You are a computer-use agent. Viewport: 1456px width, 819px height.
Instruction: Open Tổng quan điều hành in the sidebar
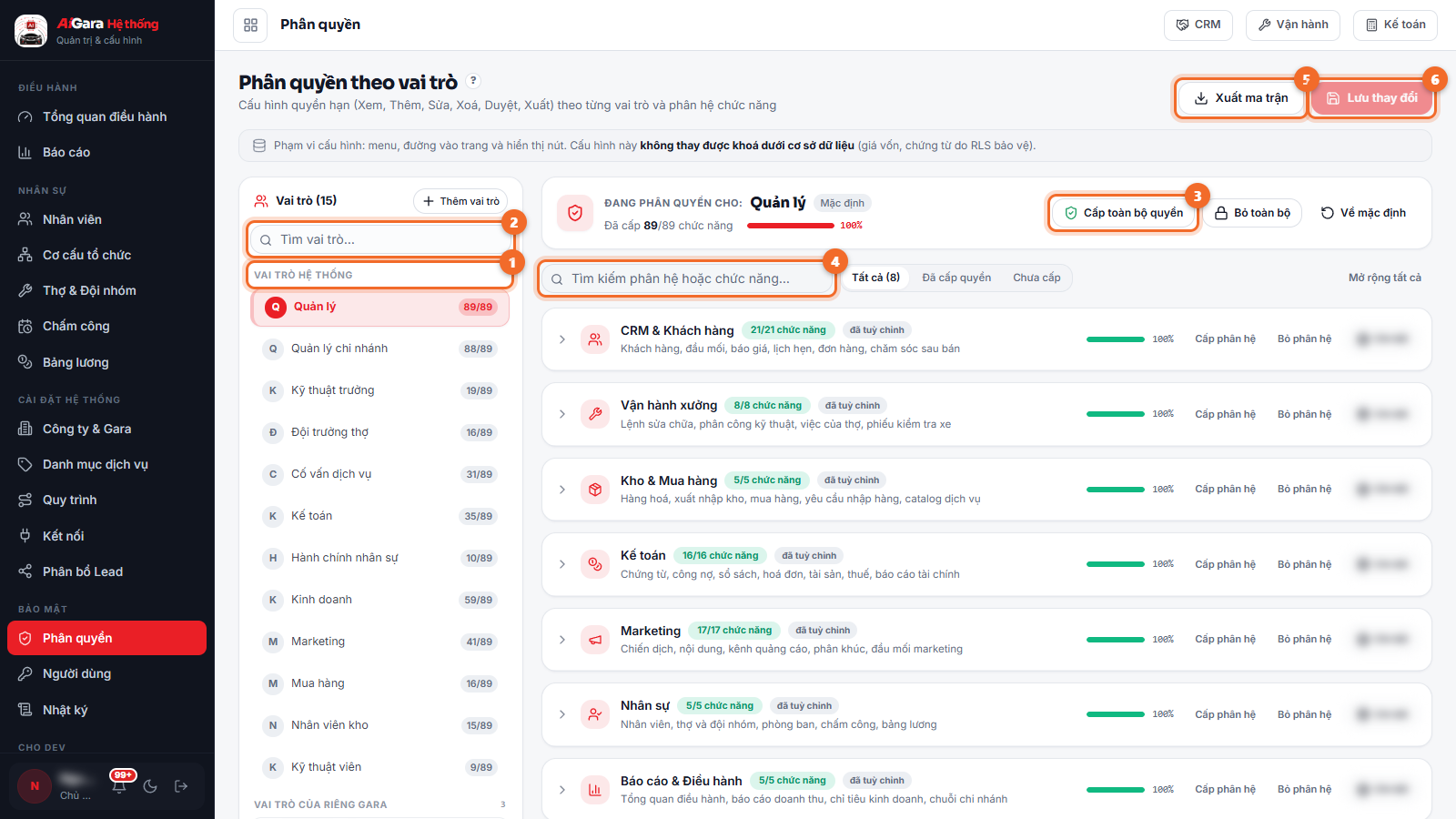coord(107,116)
